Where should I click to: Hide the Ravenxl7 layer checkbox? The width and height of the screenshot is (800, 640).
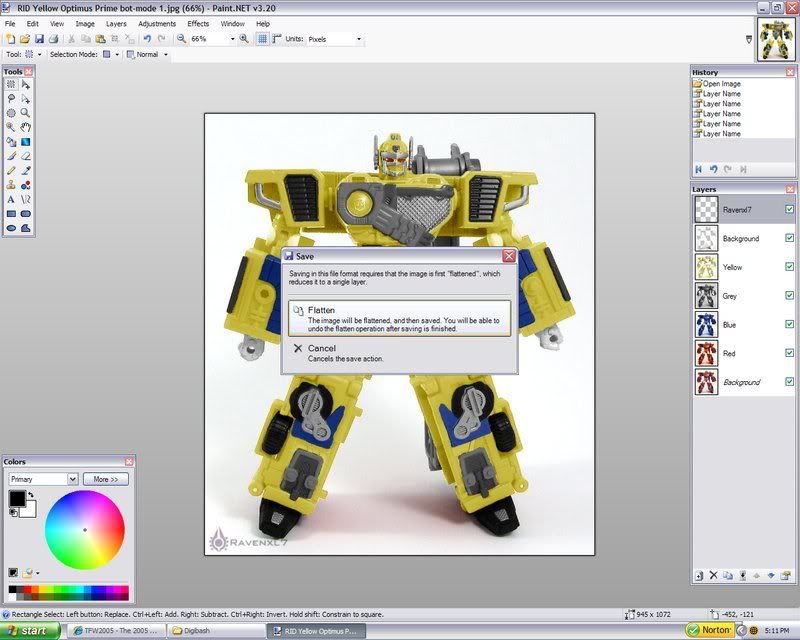[789, 209]
